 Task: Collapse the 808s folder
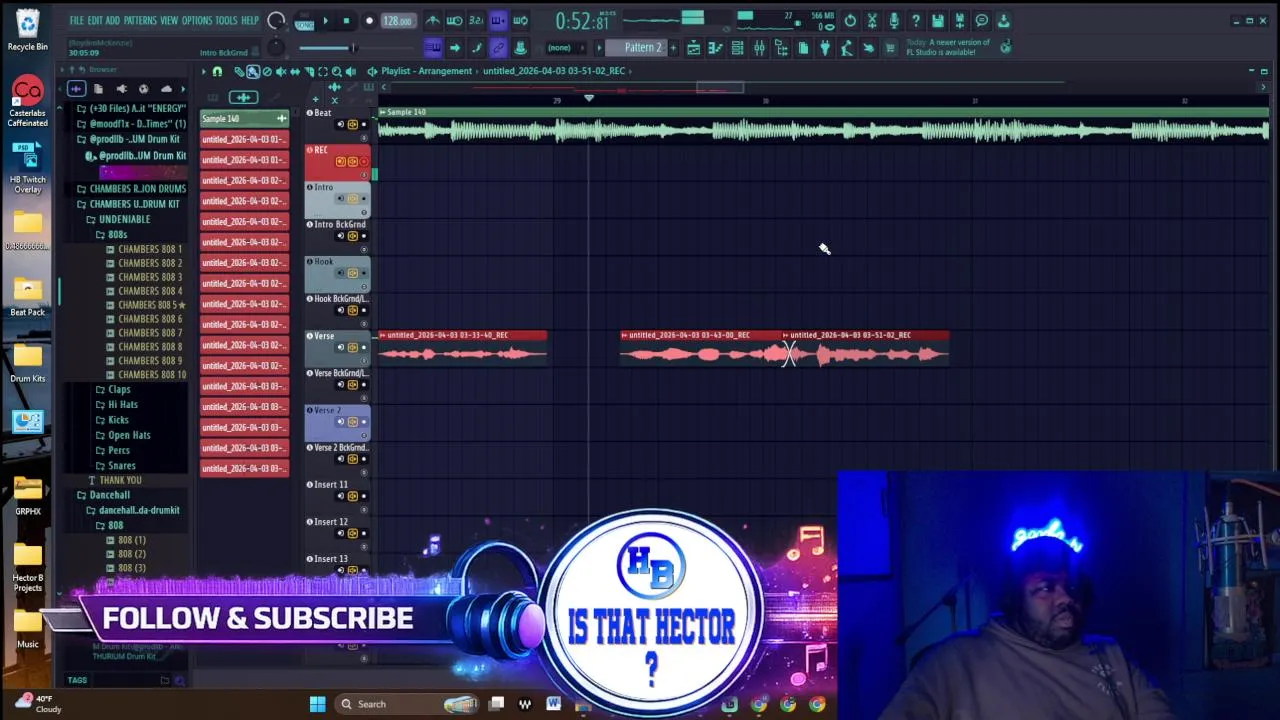(111, 234)
